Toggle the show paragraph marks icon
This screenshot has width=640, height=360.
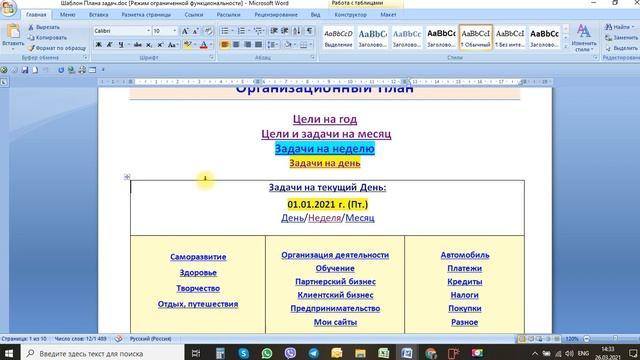[309, 31]
